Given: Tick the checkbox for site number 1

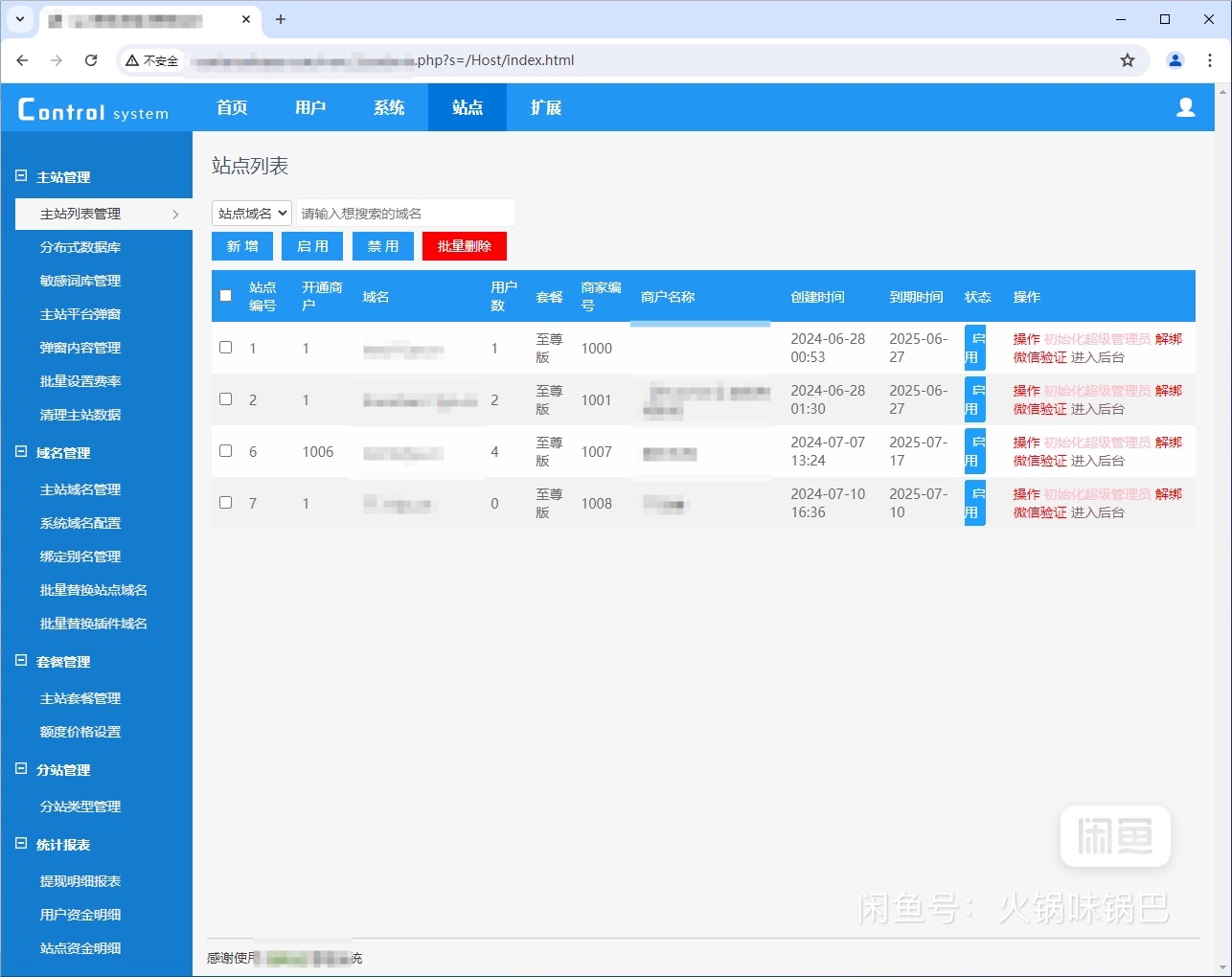Looking at the screenshot, I should (226, 348).
